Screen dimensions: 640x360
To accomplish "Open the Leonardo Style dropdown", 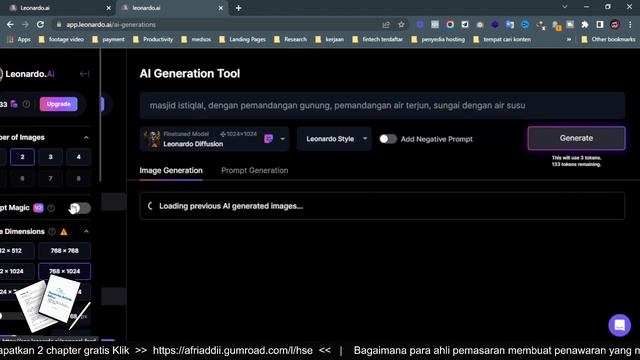I will coord(334,139).
